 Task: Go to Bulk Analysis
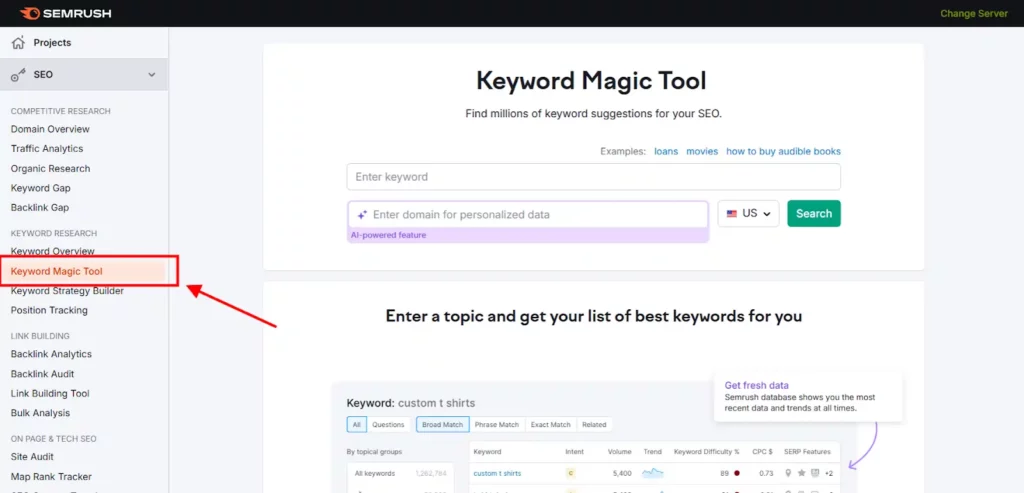(x=40, y=413)
